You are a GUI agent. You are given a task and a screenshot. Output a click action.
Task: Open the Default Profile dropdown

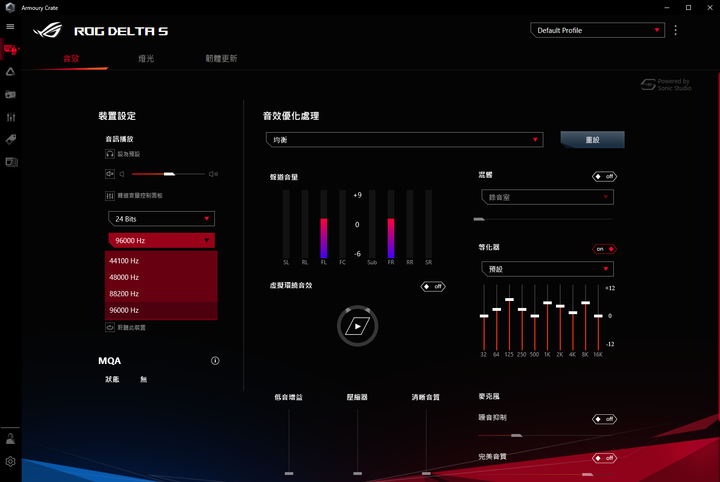click(x=597, y=30)
